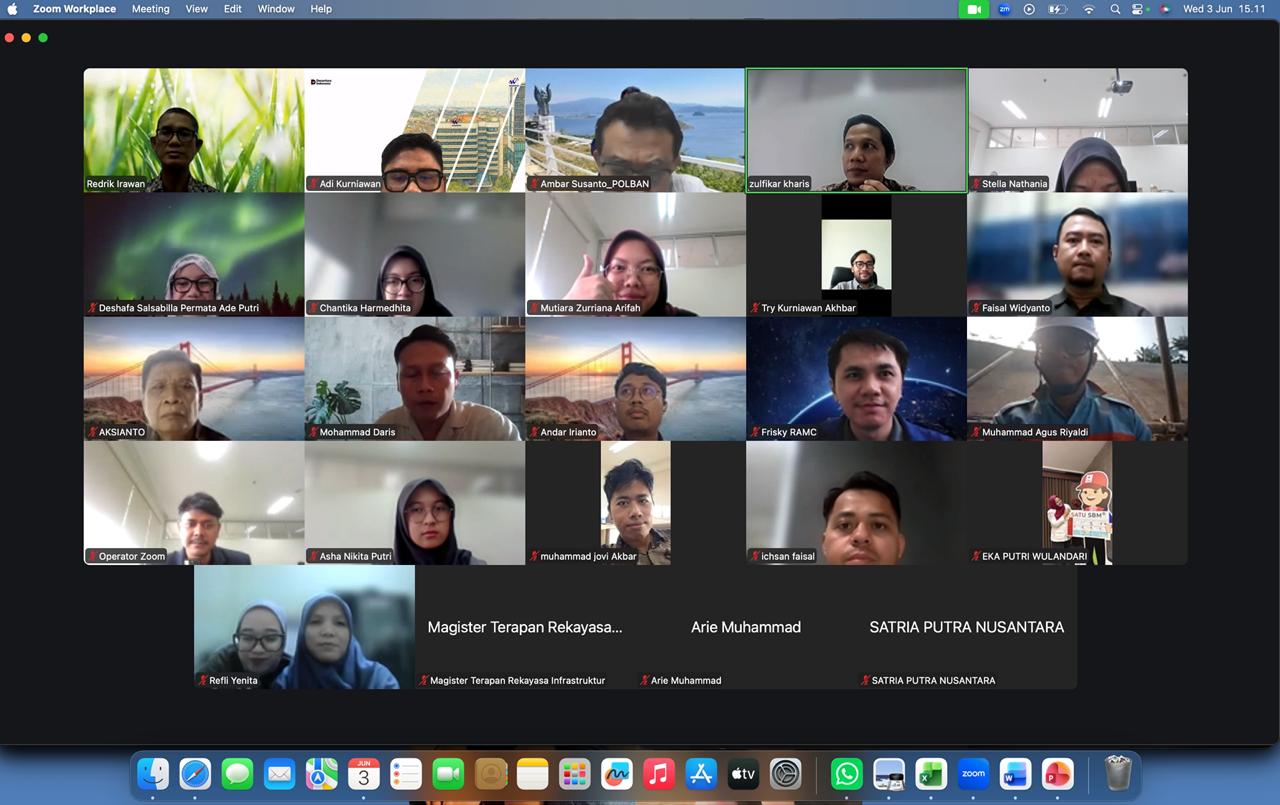The width and height of the screenshot is (1280, 805).
Task: Open WhatsApp from the dock
Action: [847, 774]
